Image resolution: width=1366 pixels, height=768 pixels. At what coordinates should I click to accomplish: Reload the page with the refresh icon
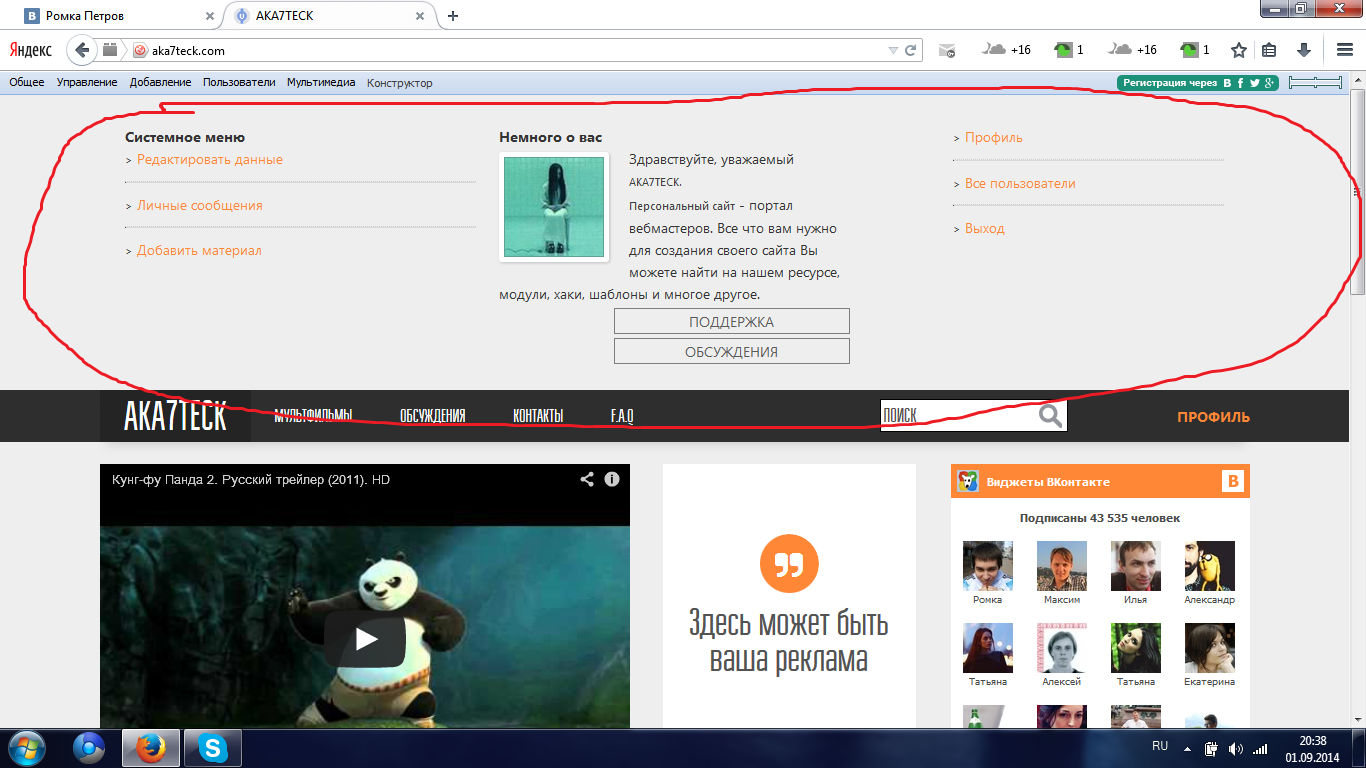(911, 50)
